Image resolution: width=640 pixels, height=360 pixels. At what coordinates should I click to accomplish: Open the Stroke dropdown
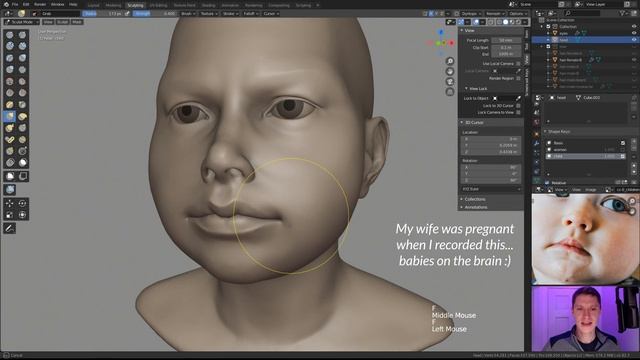[x=230, y=13]
